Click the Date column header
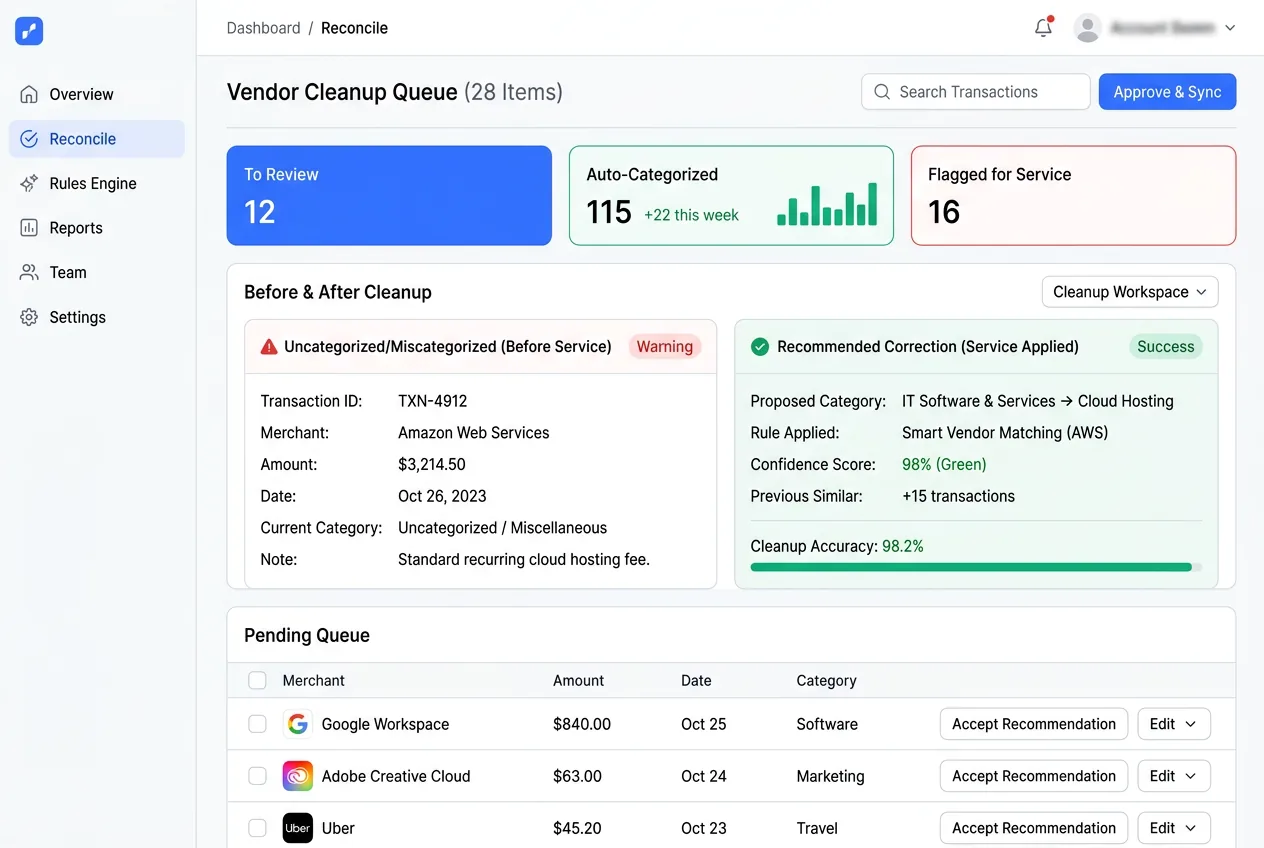 click(696, 680)
